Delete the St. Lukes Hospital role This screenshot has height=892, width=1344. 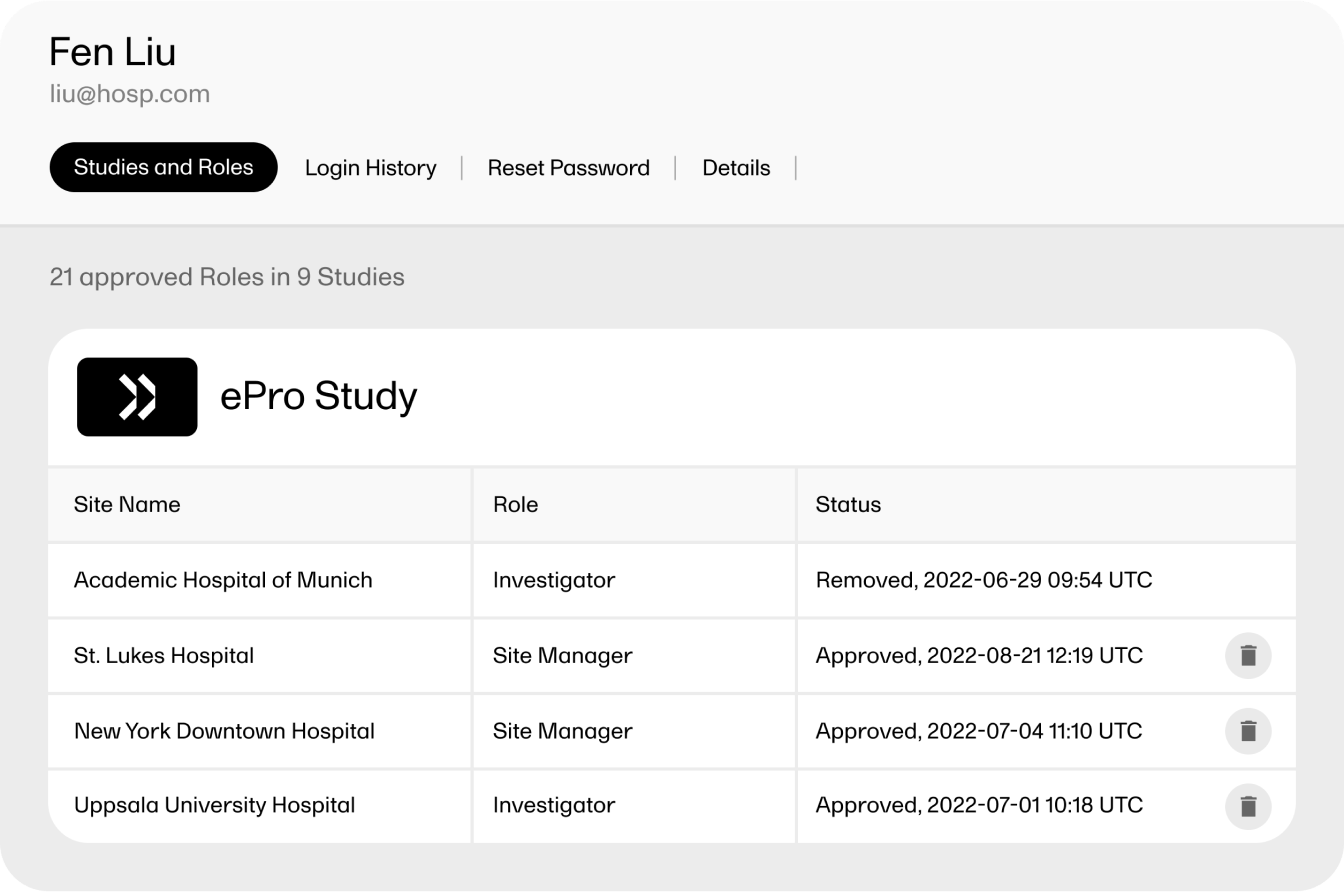[1248, 656]
